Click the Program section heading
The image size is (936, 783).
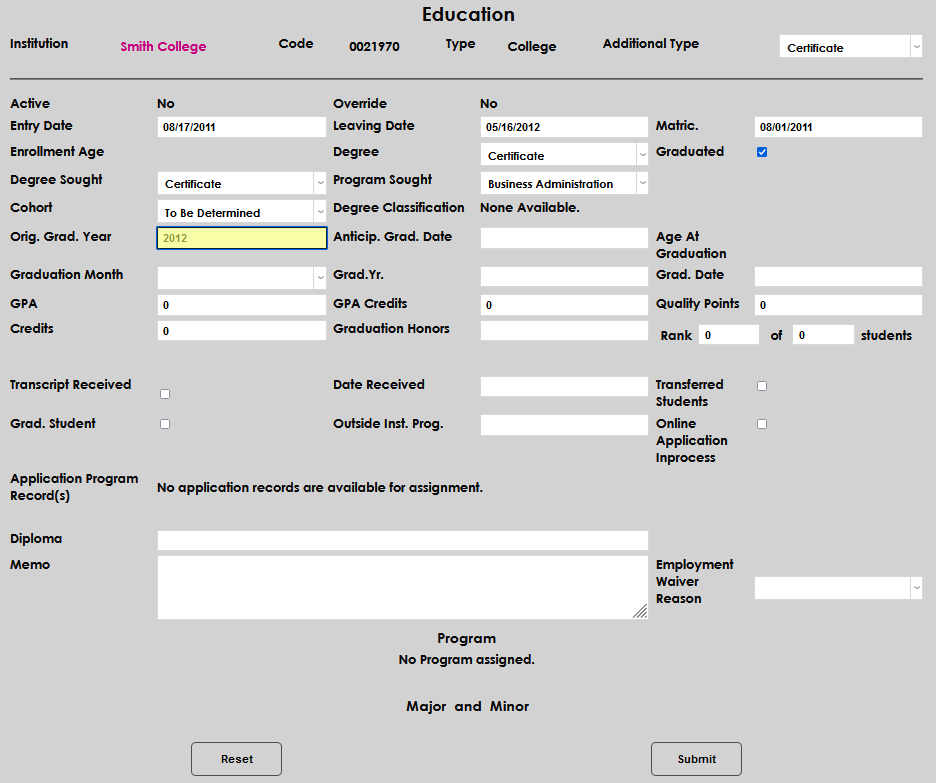[x=467, y=639]
